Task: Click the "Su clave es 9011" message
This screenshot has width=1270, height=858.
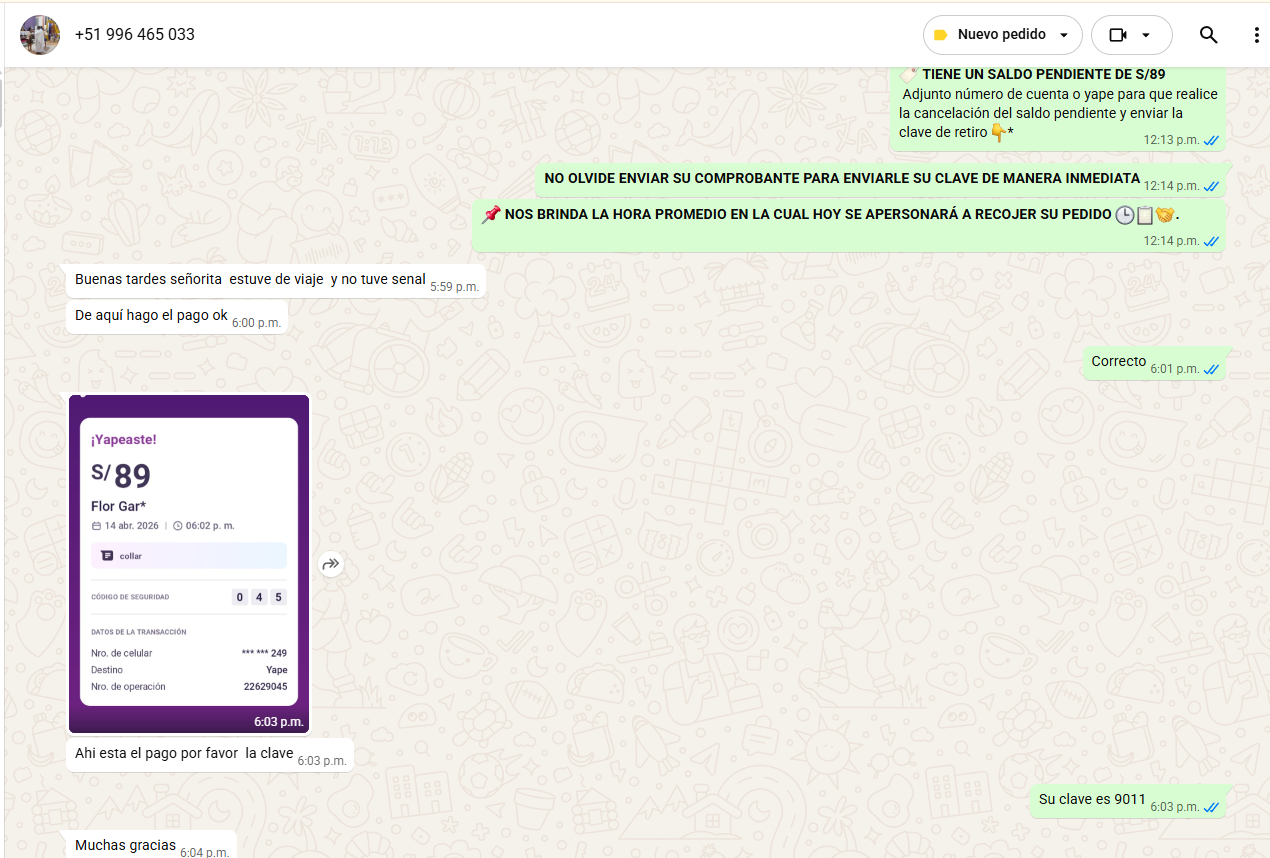Action: point(1092,799)
